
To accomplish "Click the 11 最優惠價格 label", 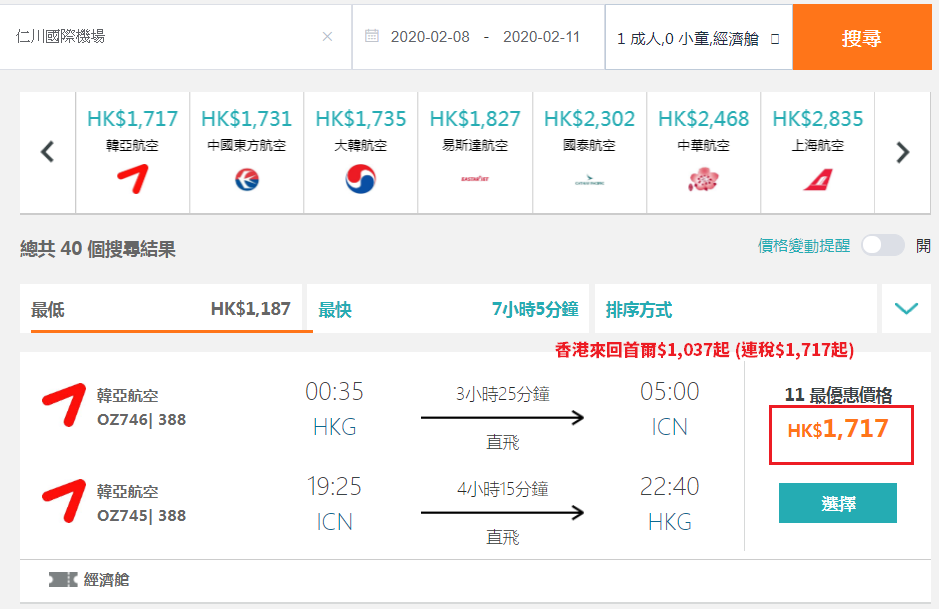I will 838,395.
